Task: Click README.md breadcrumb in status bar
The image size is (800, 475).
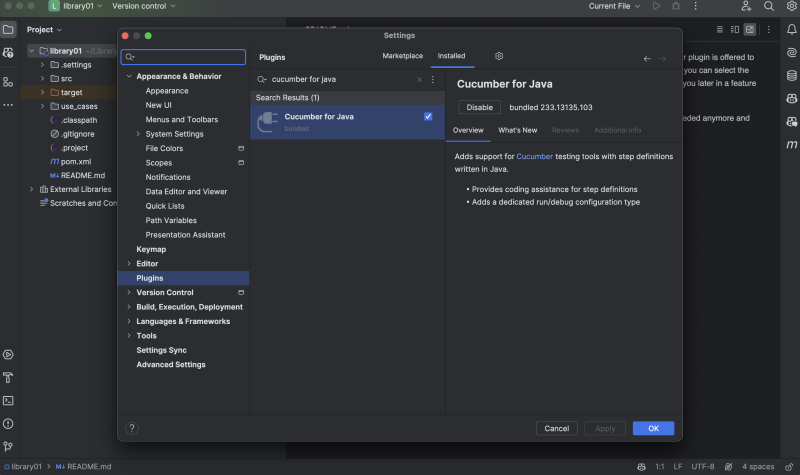Action: (84, 466)
